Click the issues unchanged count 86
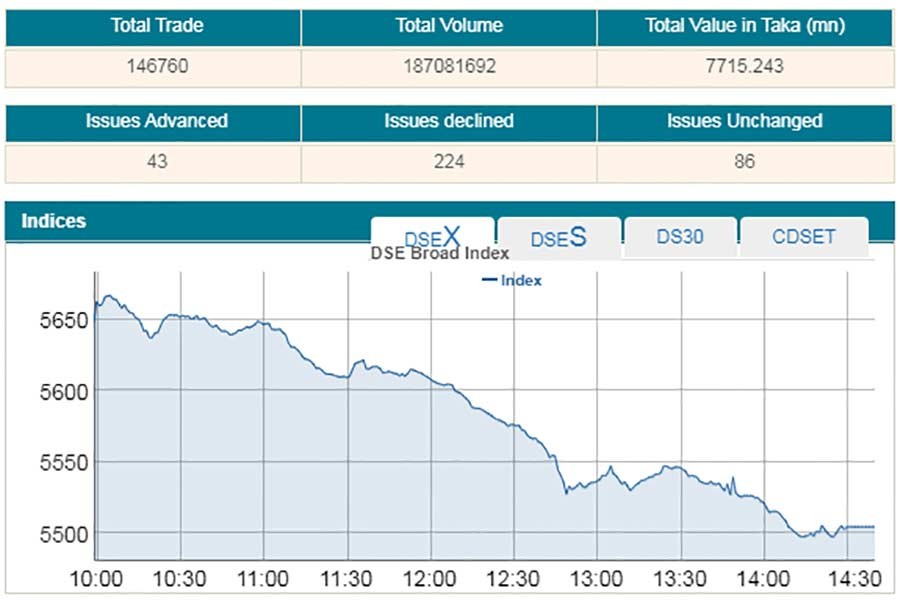Image resolution: width=900 pixels, height=600 pixels. point(744,160)
